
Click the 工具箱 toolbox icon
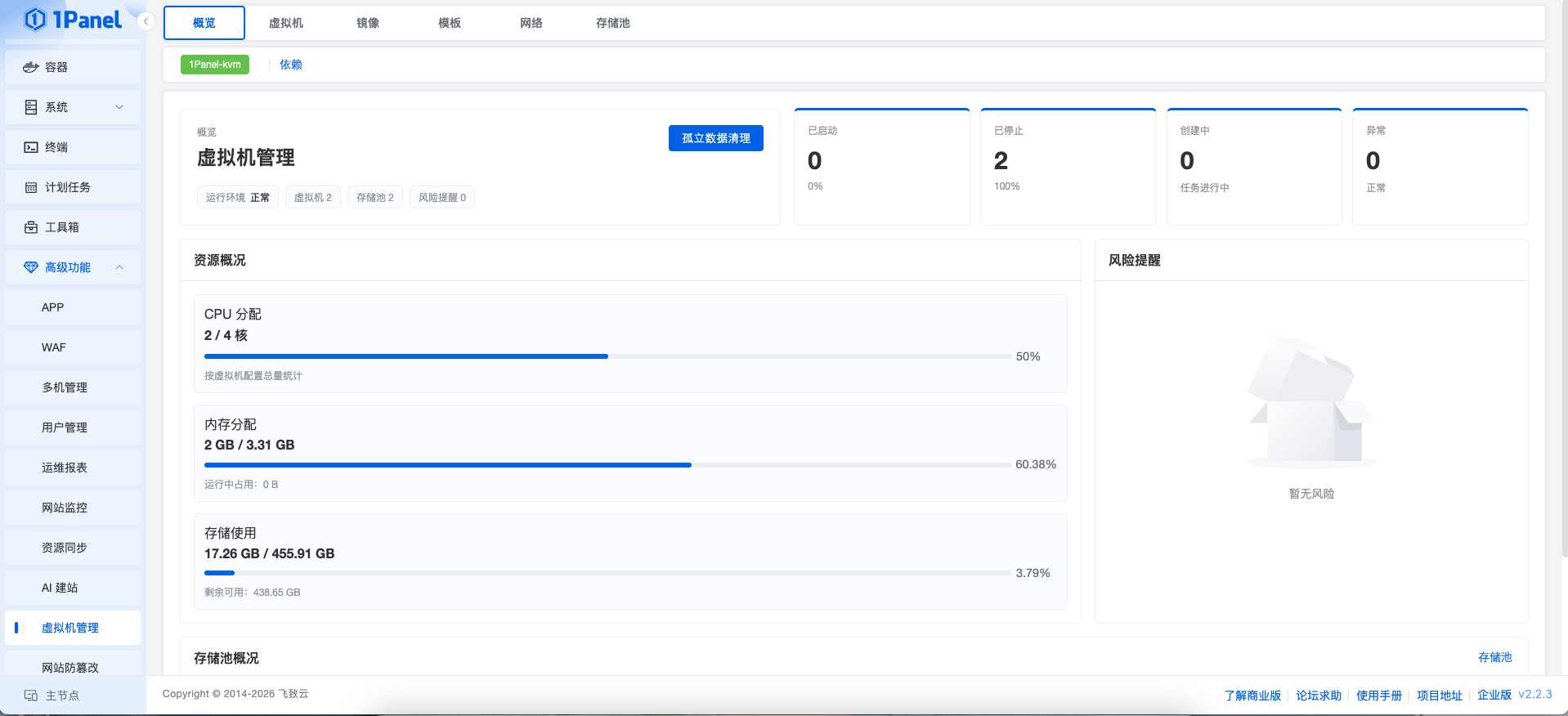coord(31,227)
